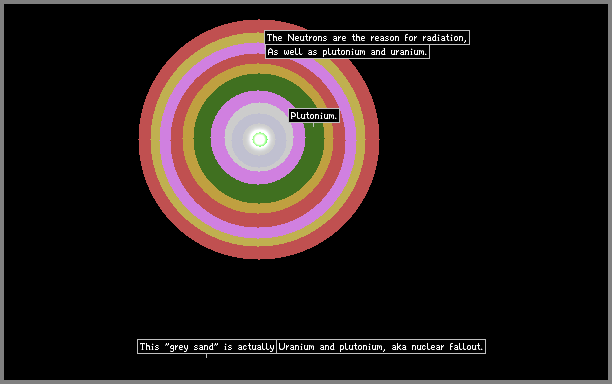Click the pointer tick below the grey sand sign
Viewport: 612px width, 384px height.
click(x=206, y=356)
